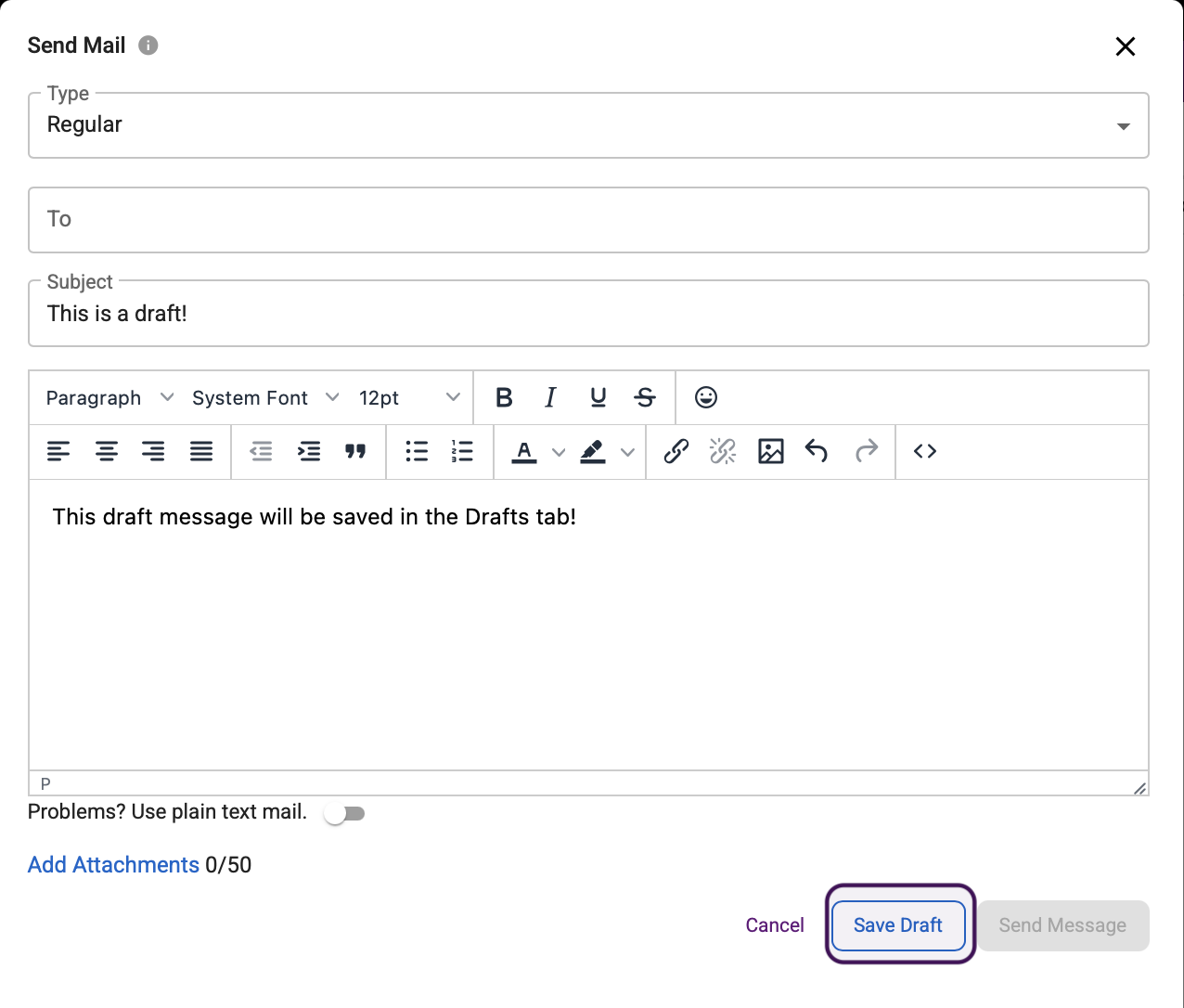Justify the text
This screenshot has height=1008, width=1184.
(x=201, y=452)
